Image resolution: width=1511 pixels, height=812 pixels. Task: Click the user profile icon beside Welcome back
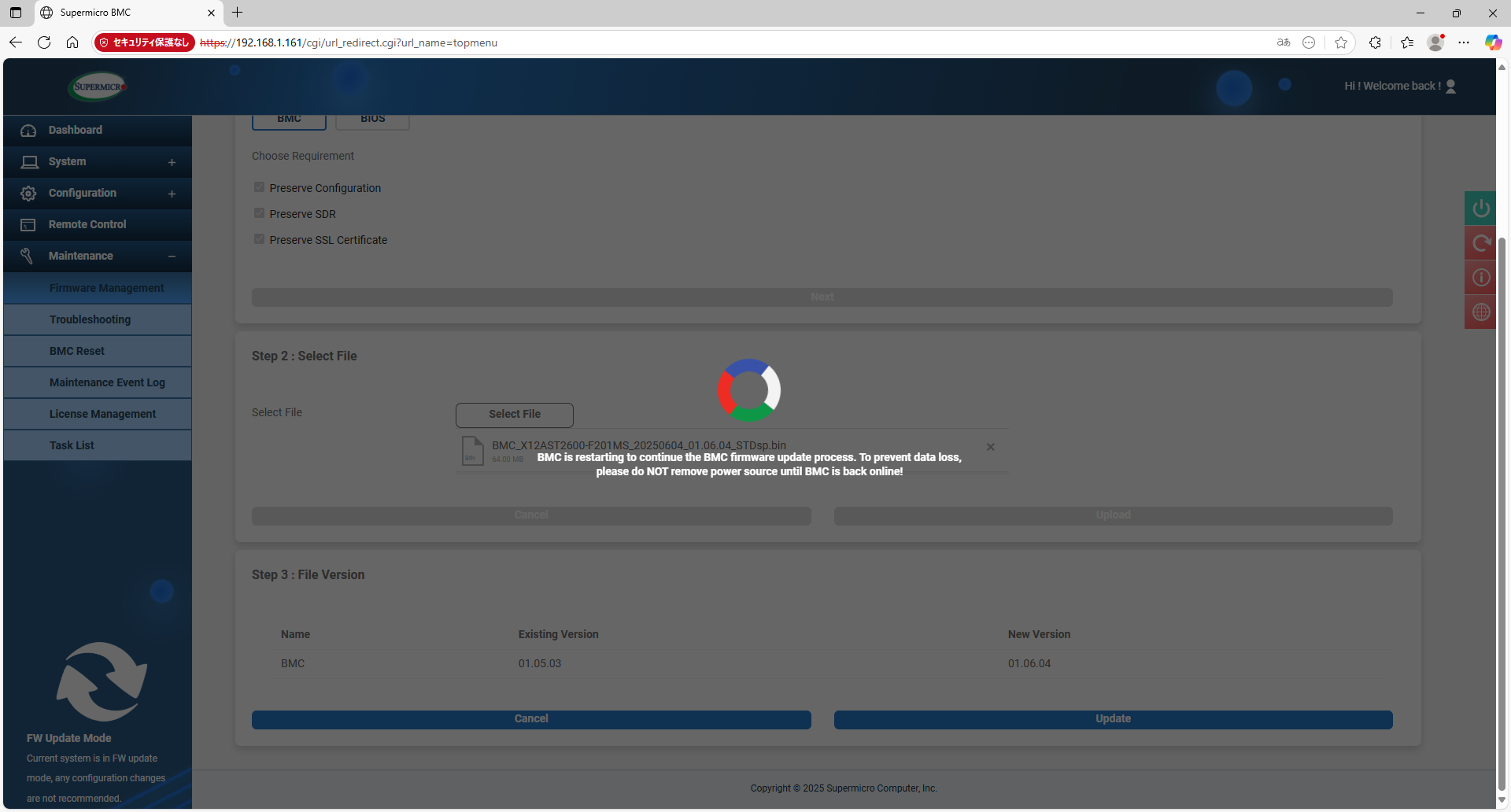(1451, 87)
